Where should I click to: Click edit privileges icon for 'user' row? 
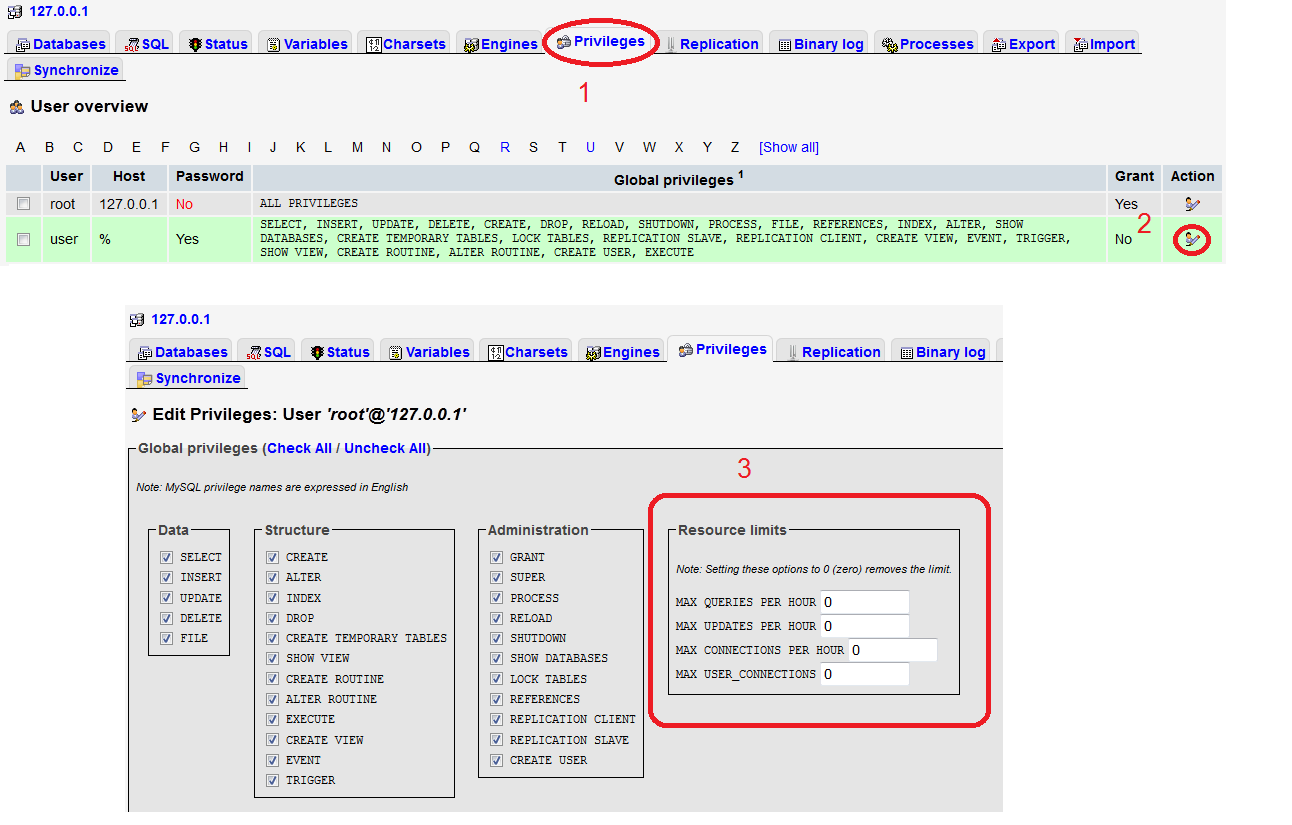[x=1192, y=240]
